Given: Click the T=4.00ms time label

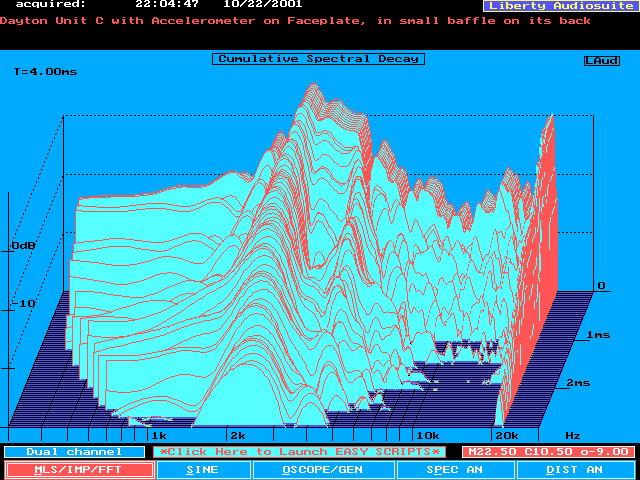Looking at the screenshot, I should click(x=44, y=72).
